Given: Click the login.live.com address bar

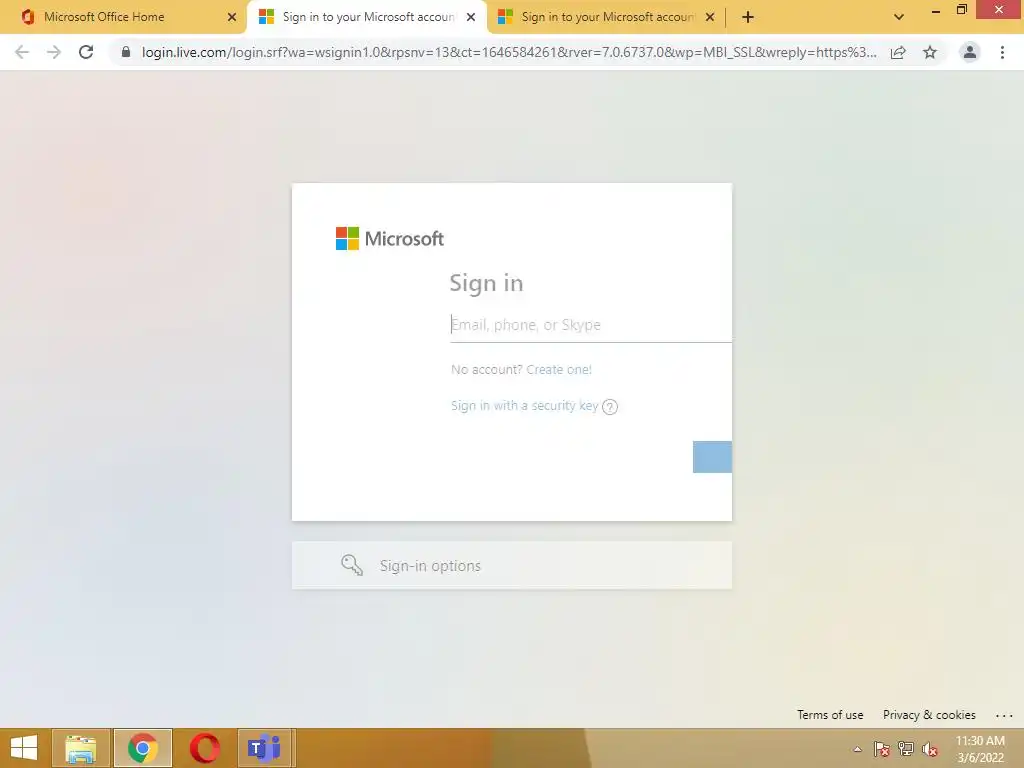Looking at the screenshot, I should coord(509,52).
